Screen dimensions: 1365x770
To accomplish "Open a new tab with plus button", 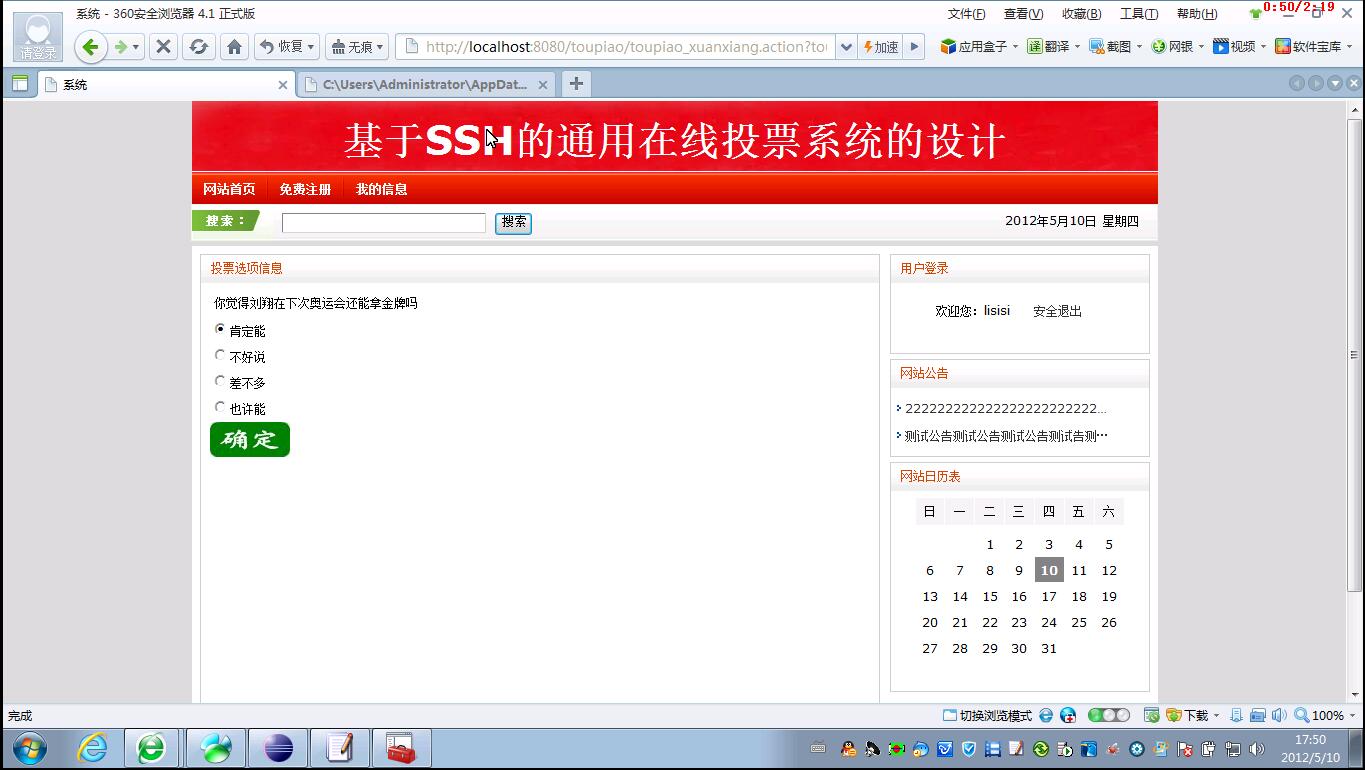I will click(x=576, y=84).
